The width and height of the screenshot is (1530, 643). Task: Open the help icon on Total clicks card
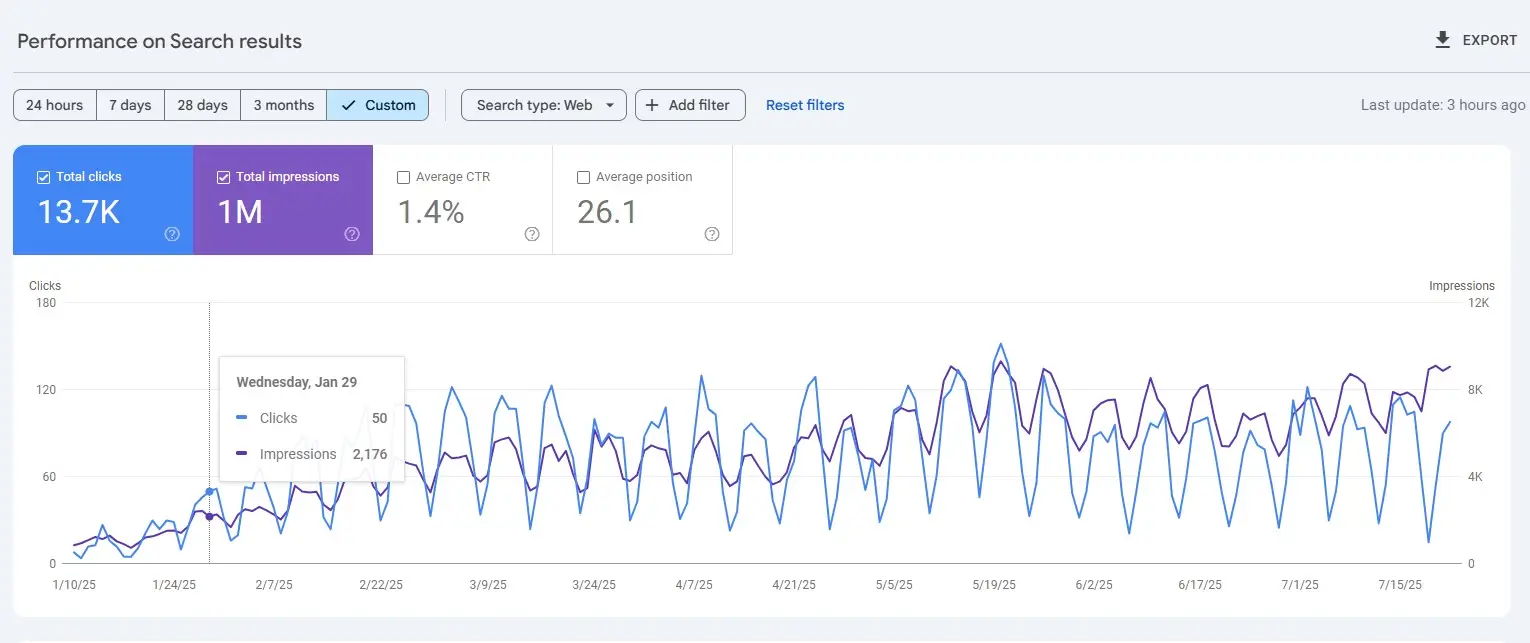tap(171, 234)
